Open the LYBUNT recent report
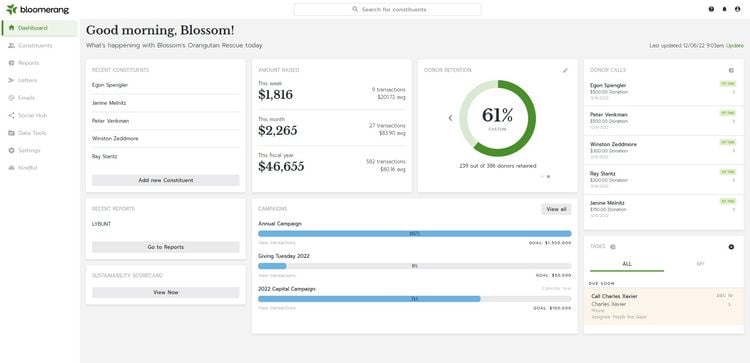 pyautogui.click(x=101, y=224)
